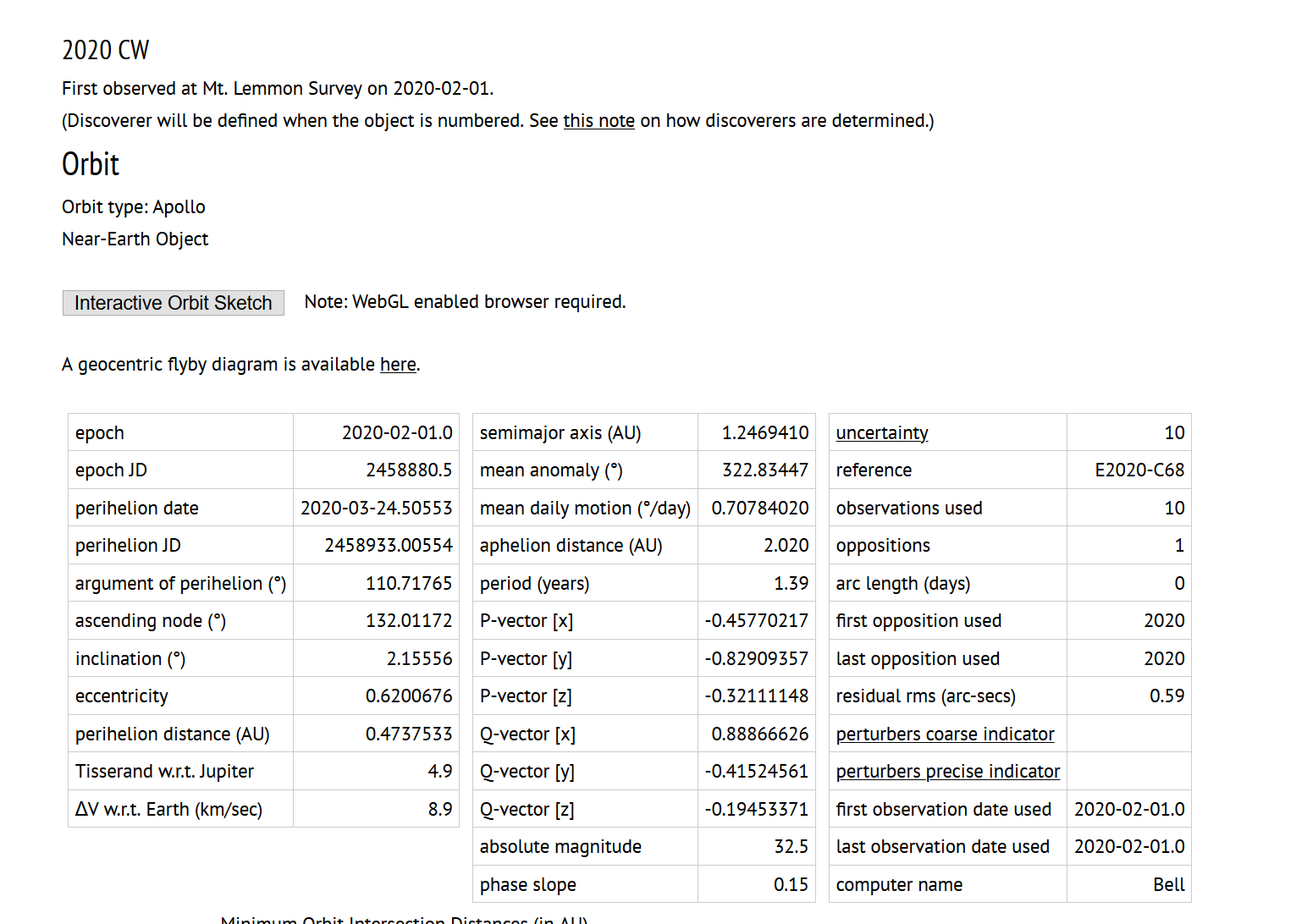This screenshot has height=924, width=1307.
Task: Click the Tisserand w.r.t. Jupiter label
Action: pos(164,772)
